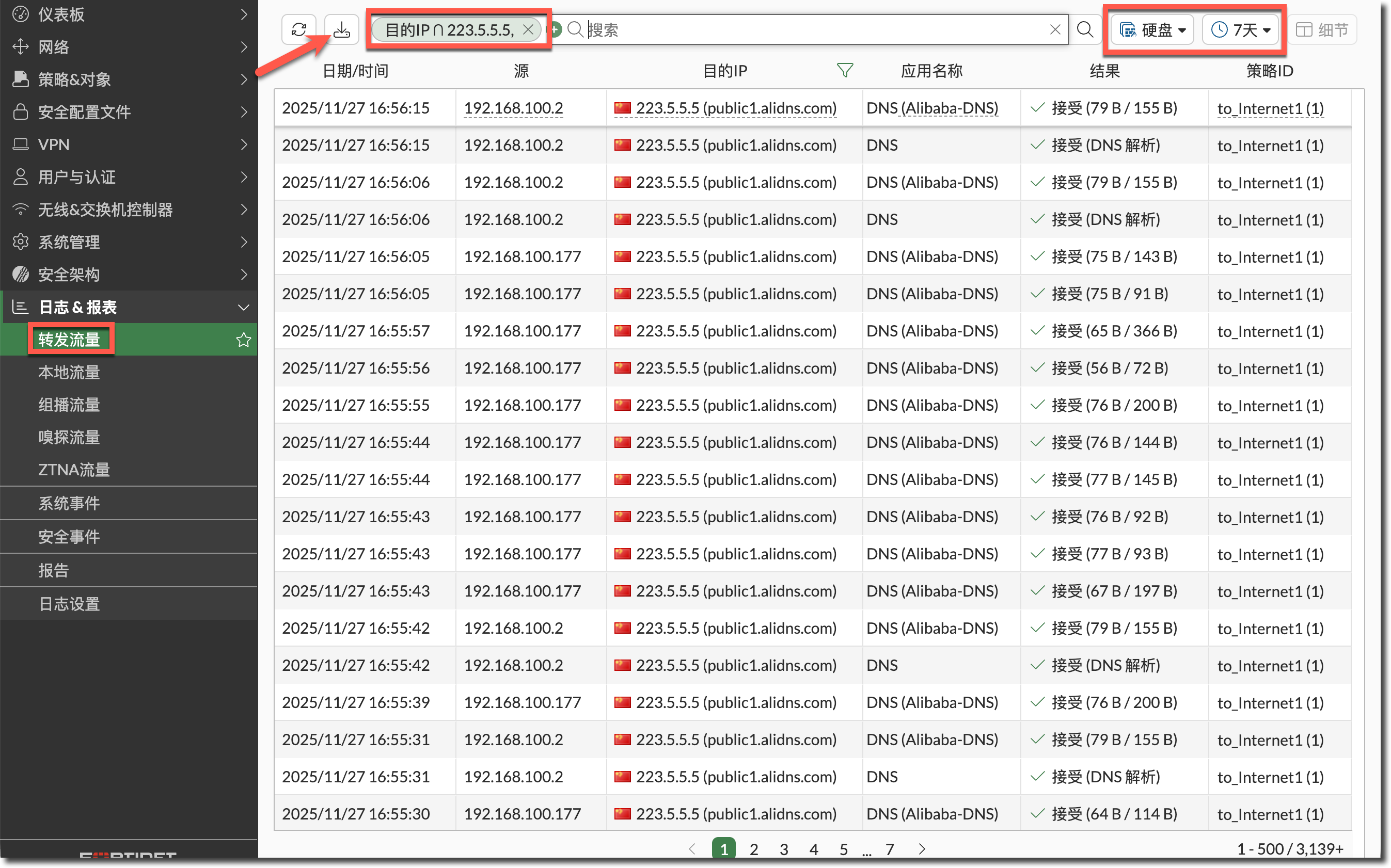Click the green add filter plus icon
The height and width of the screenshot is (868, 1391).
coord(555,29)
